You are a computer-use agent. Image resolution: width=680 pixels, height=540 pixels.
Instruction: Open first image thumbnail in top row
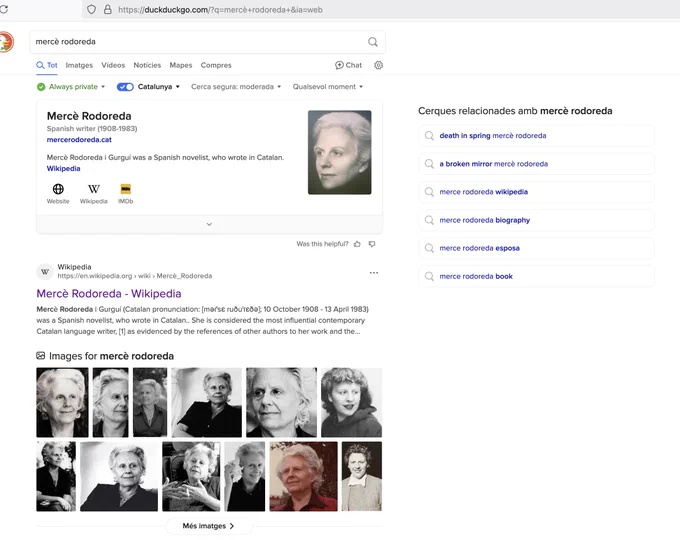[62, 402]
